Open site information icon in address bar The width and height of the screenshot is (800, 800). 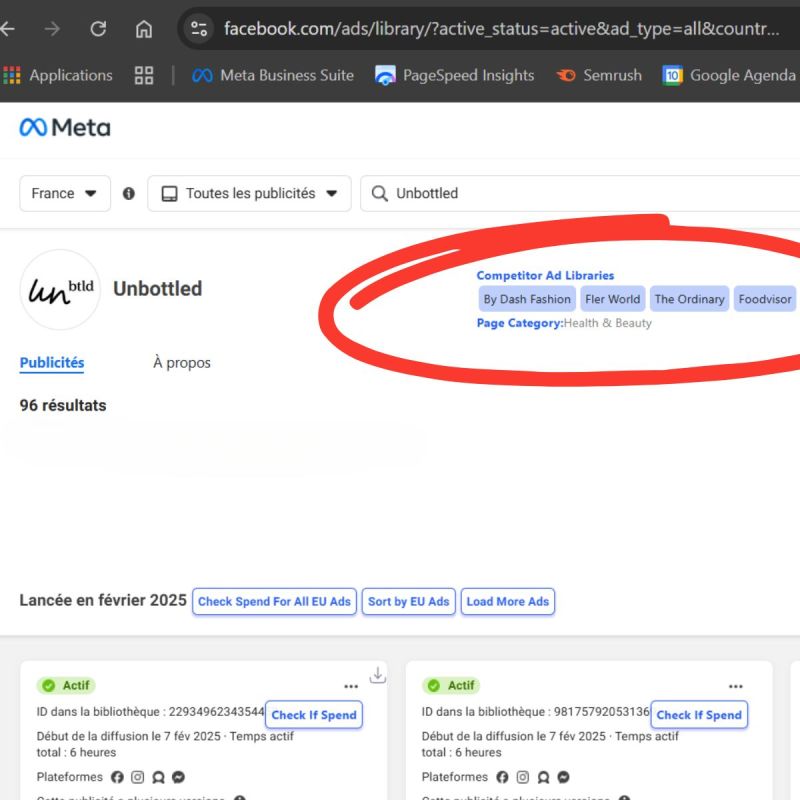(199, 29)
